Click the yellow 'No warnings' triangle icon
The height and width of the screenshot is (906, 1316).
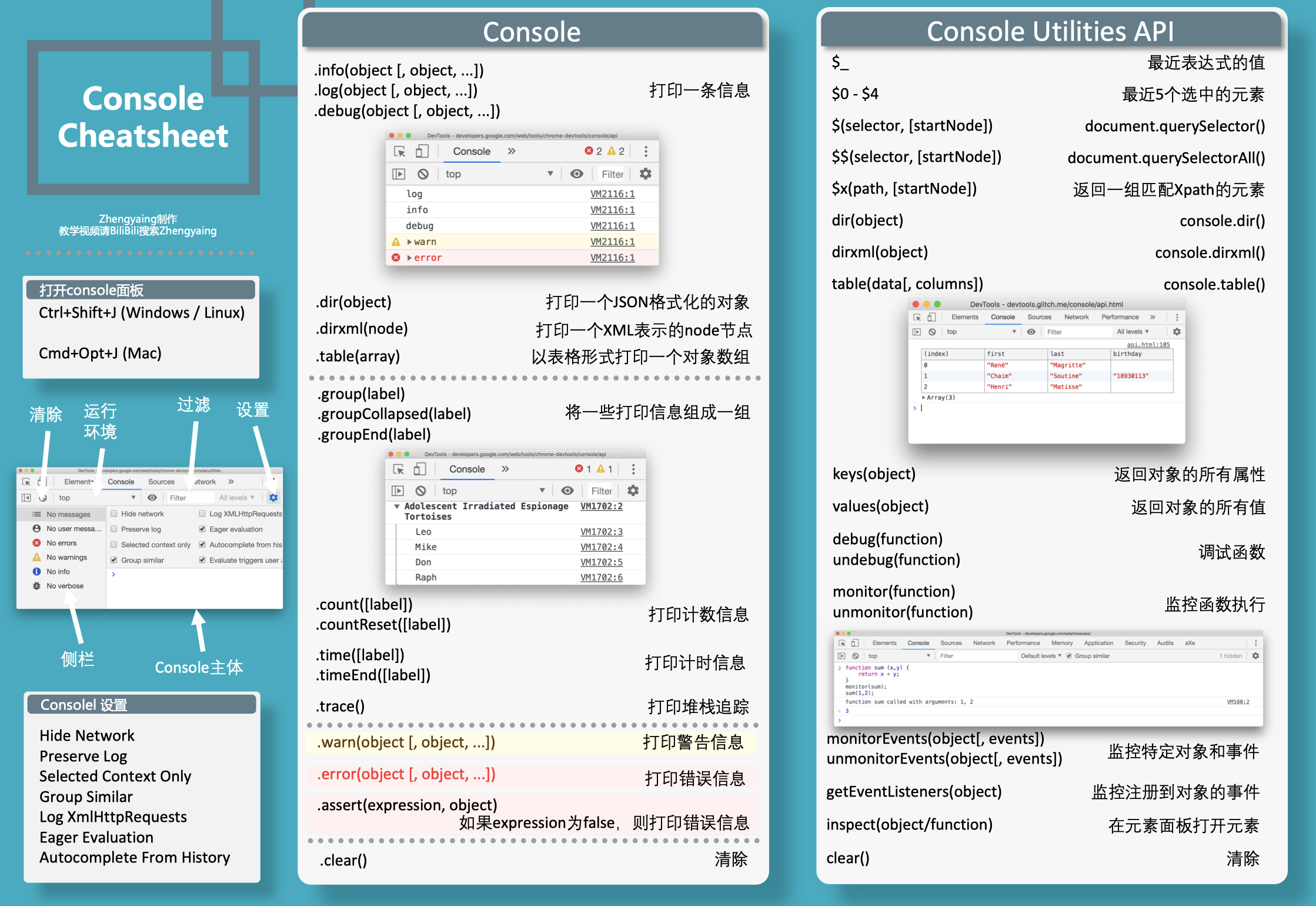[x=36, y=557]
